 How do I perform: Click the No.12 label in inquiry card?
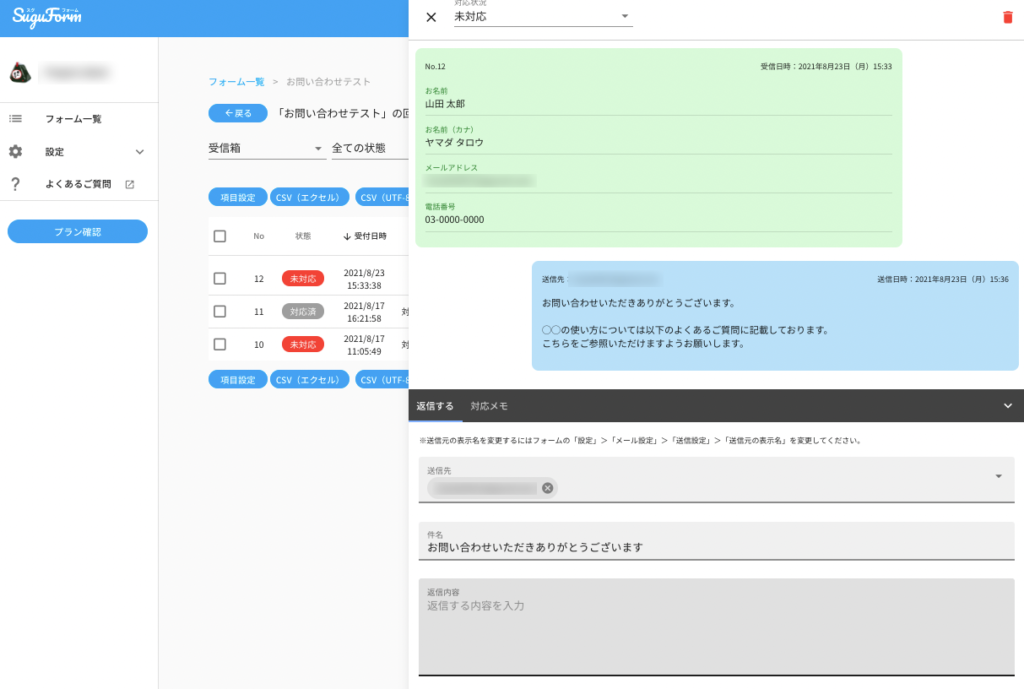click(435, 67)
